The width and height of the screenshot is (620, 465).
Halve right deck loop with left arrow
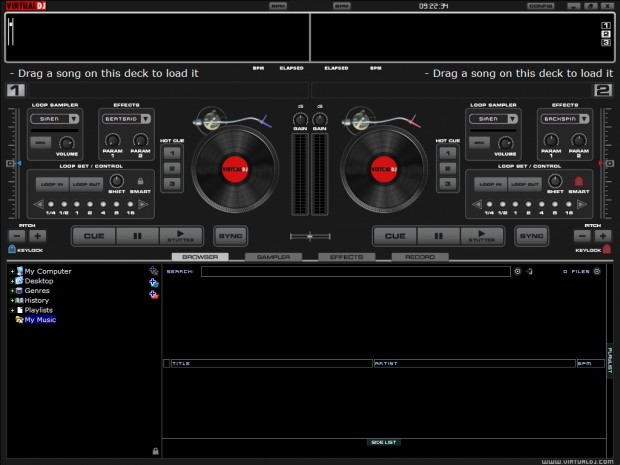(x=477, y=204)
